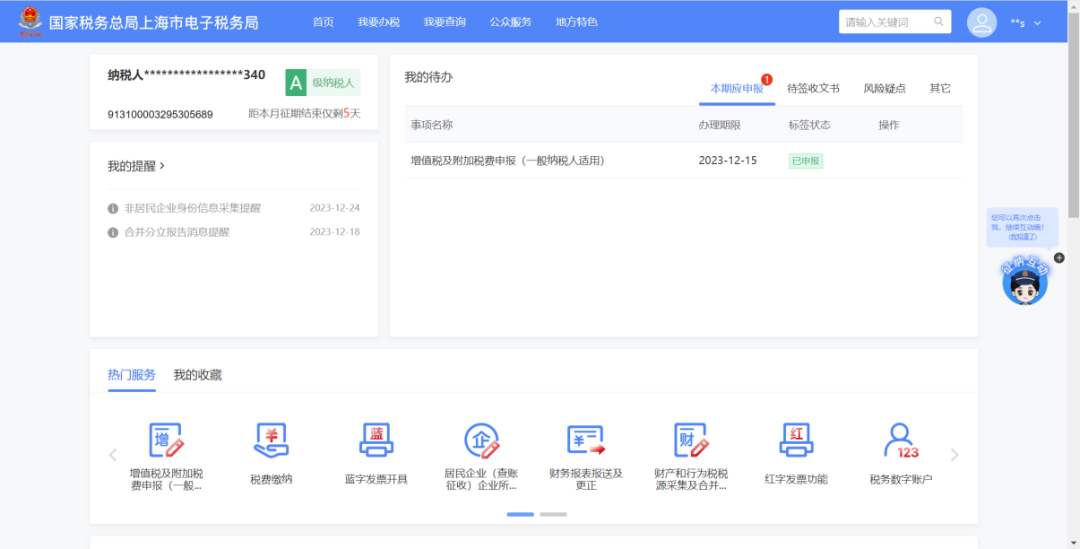The width and height of the screenshot is (1080, 549).
Task: Go to second carousel page indicator
Action: pos(553,515)
